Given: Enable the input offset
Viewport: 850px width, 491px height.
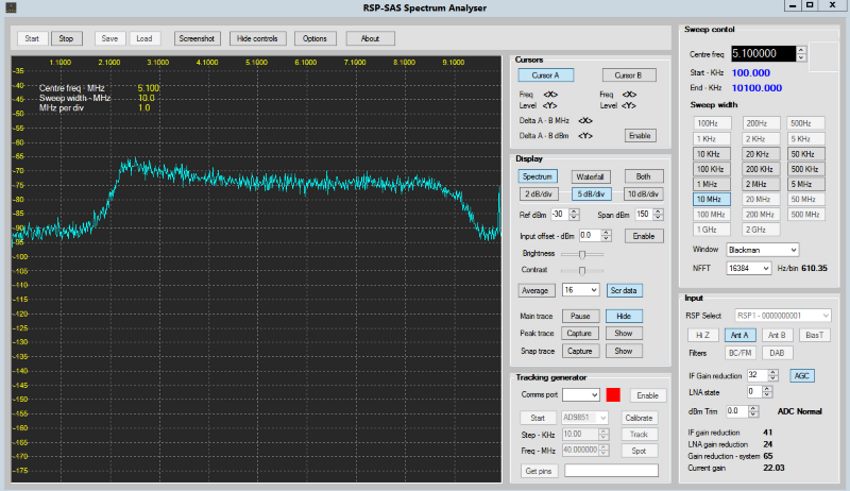Looking at the screenshot, I should 643,236.
